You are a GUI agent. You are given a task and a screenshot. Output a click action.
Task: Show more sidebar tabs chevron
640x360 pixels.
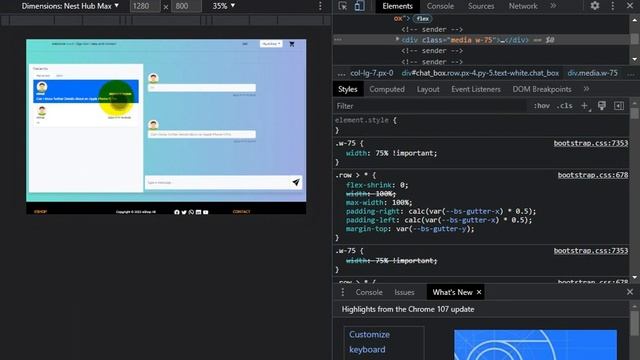(586, 89)
